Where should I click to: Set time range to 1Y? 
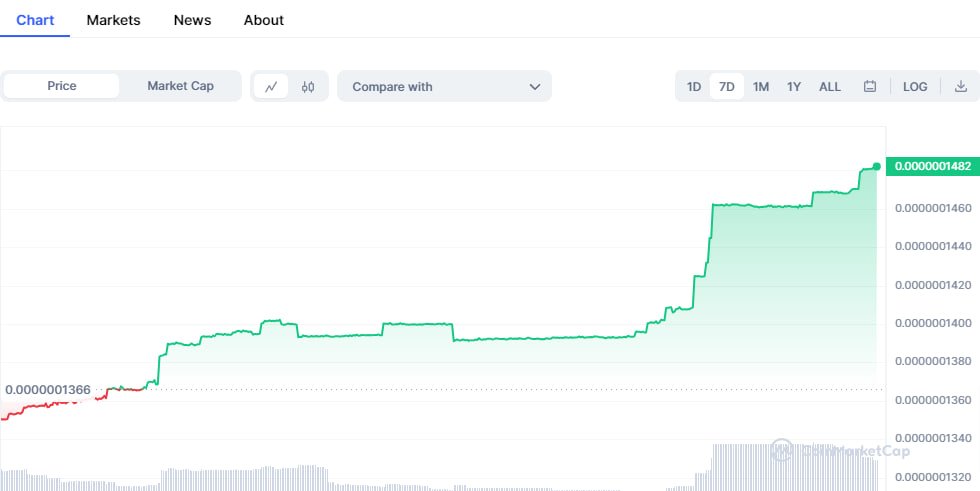point(794,86)
